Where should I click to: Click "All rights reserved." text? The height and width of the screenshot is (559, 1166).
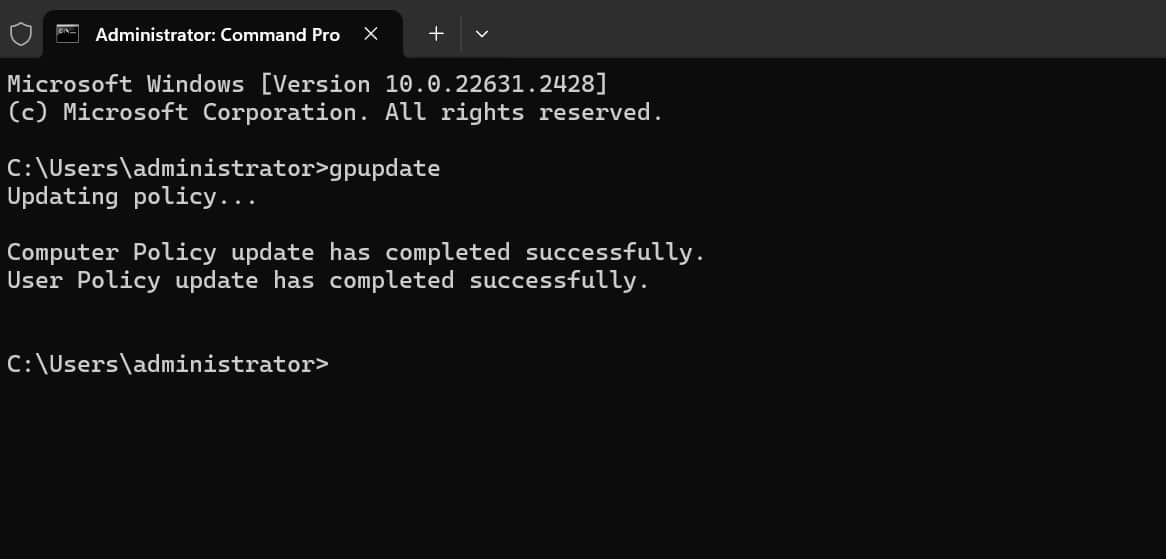click(524, 113)
